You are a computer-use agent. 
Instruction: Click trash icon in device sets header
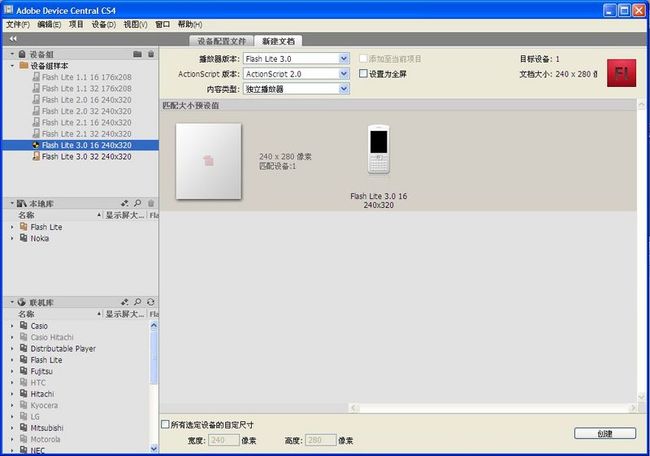pos(151,54)
